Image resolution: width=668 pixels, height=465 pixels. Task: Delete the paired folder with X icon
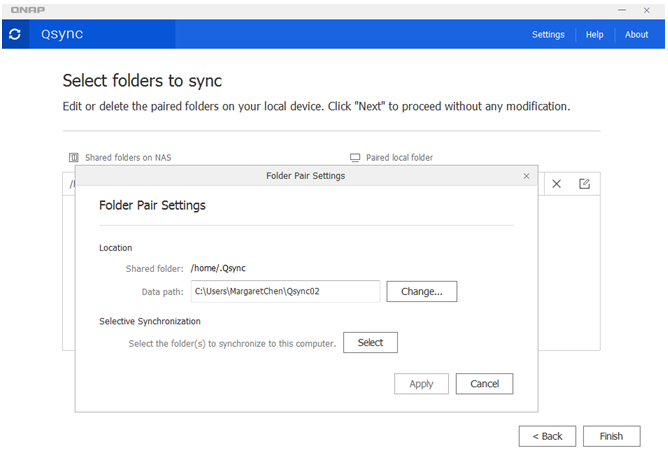click(x=556, y=184)
